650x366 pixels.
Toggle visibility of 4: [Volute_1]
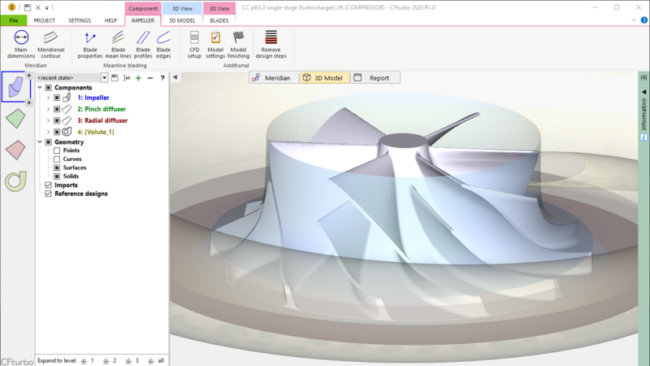click(57, 132)
